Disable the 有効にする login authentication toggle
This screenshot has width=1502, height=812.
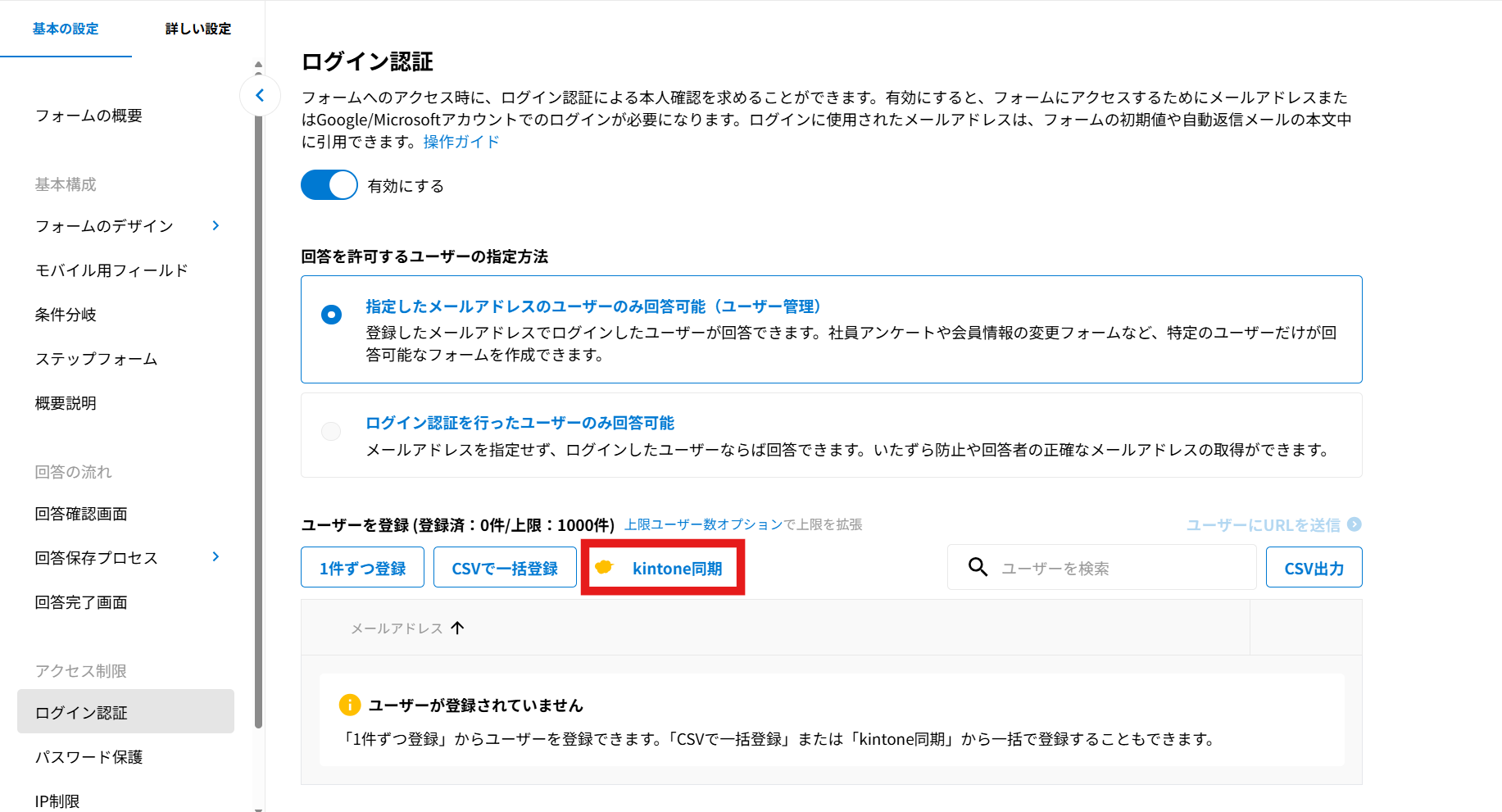(329, 185)
